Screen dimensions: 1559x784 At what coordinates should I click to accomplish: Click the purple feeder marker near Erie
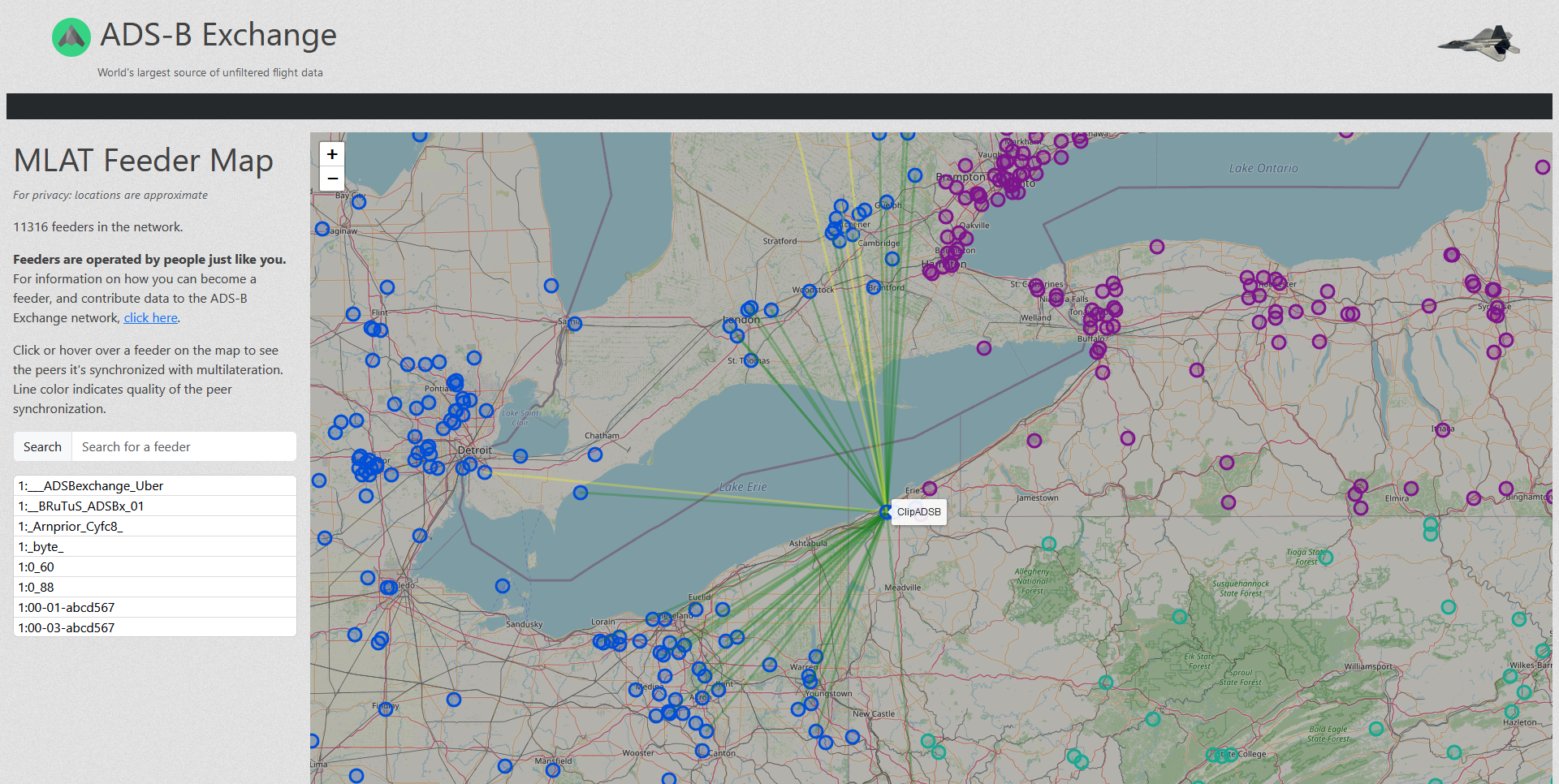[x=930, y=489]
